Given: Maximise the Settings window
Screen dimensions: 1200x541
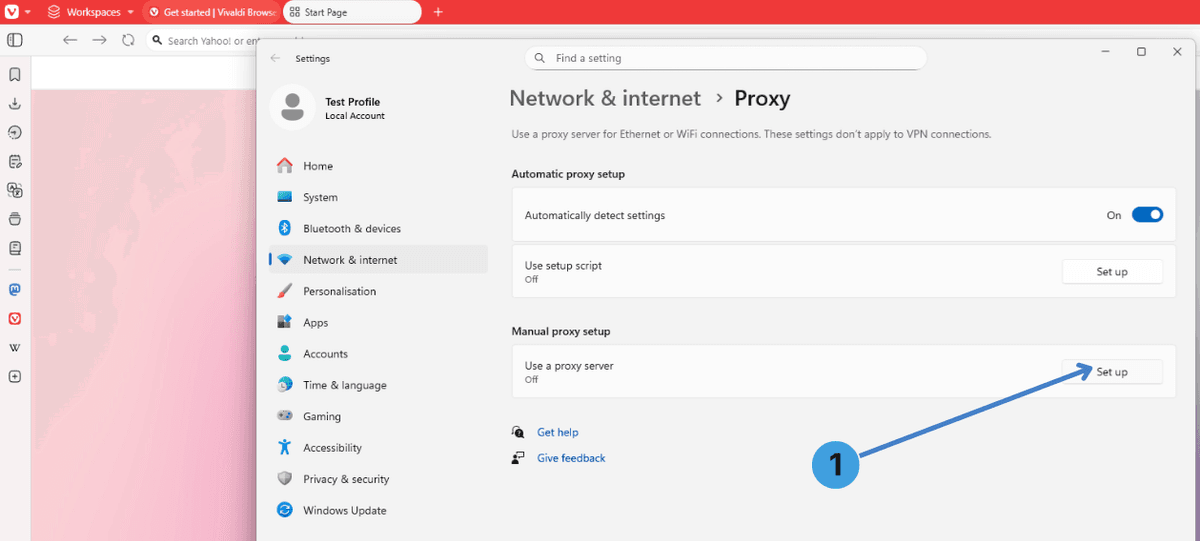Looking at the screenshot, I should [x=1141, y=51].
